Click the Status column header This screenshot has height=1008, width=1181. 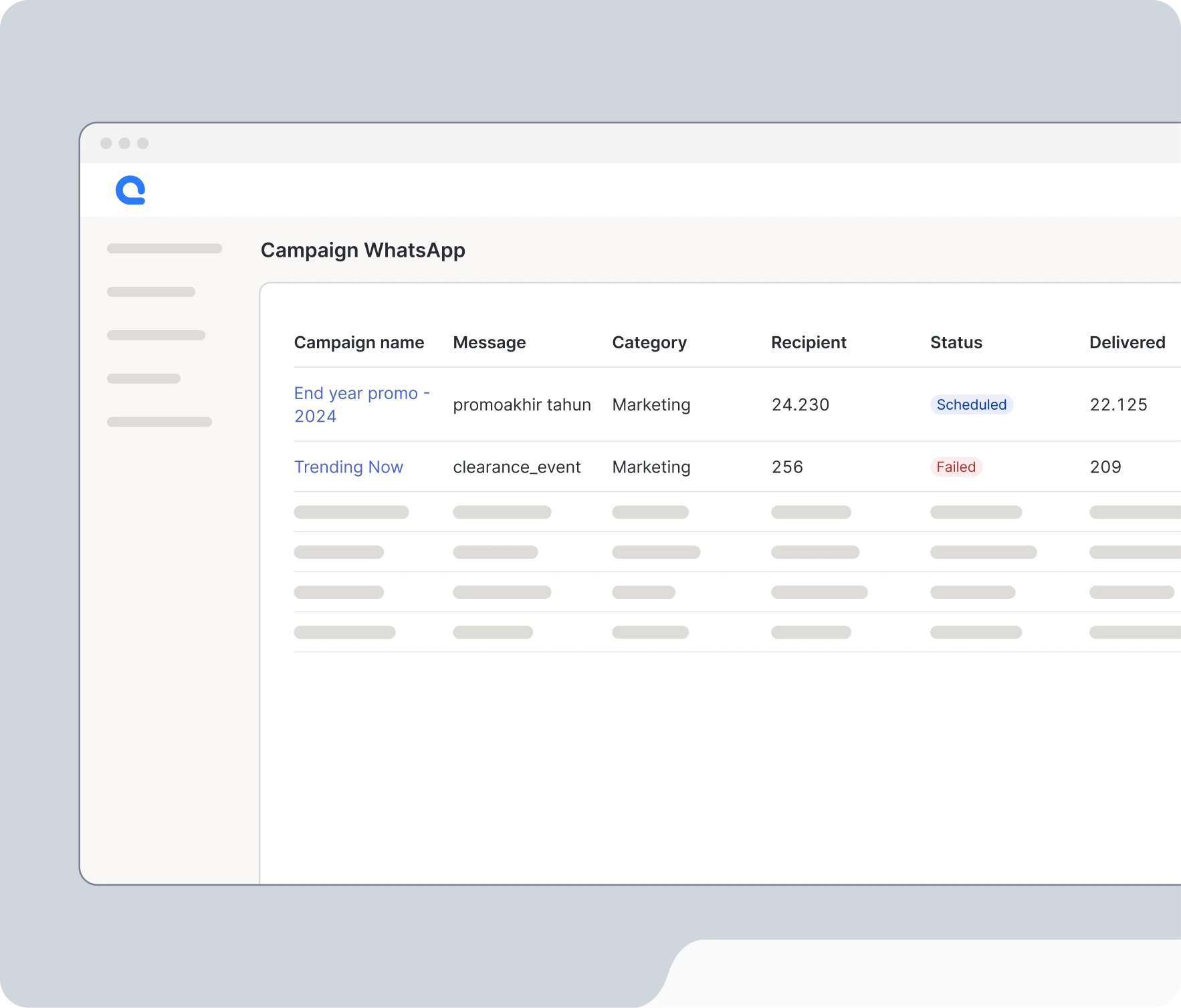pos(956,342)
